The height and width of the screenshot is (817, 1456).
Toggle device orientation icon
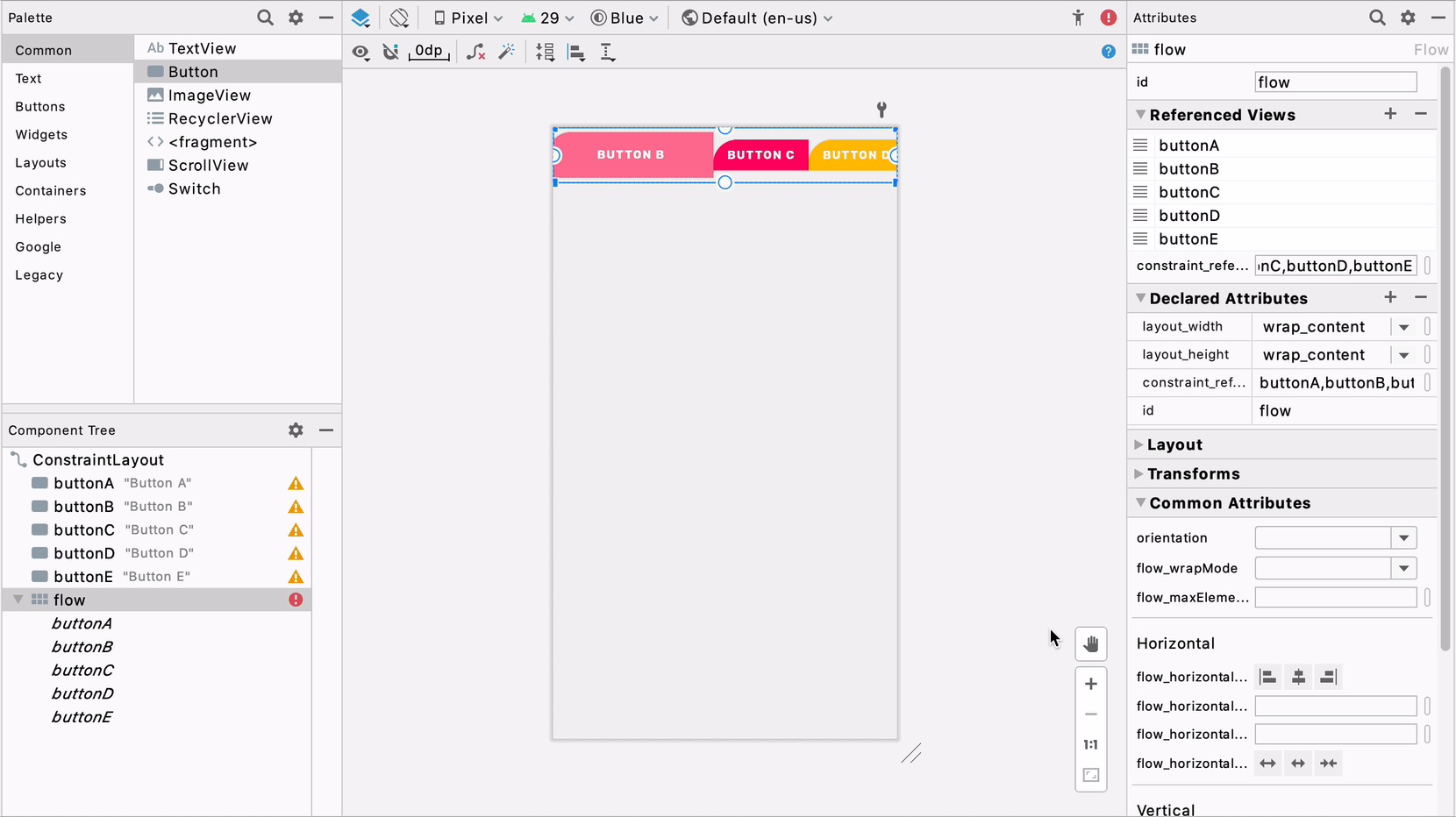(x=399, y=18)
